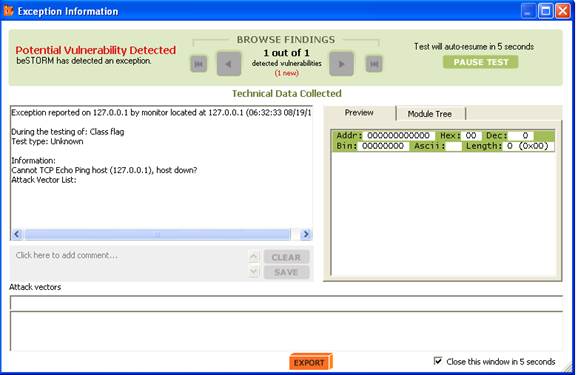Image resolution: width=578 pixels, height=375 pixels.
Task: Click the Length value 0 (0x00)
Action: tap(527, 146)
